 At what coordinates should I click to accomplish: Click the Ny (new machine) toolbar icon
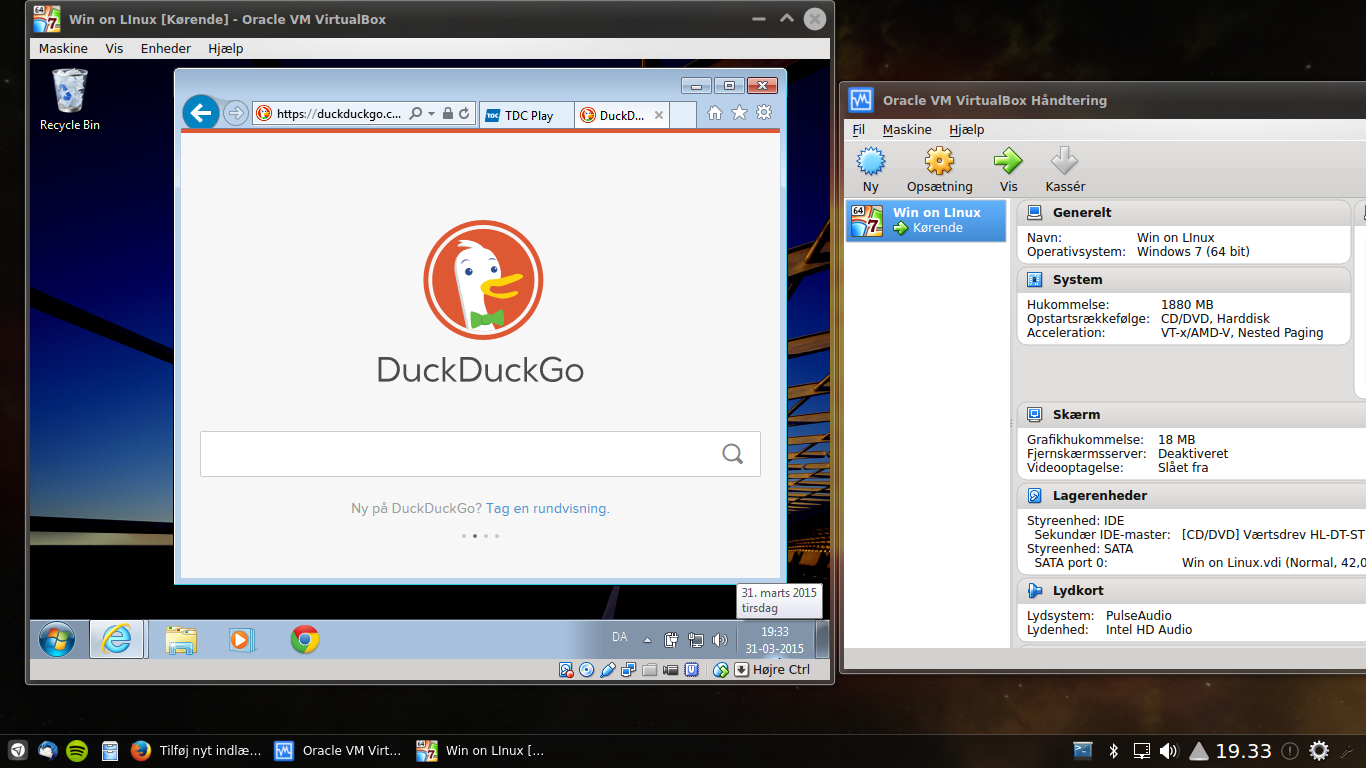point(871,161)
